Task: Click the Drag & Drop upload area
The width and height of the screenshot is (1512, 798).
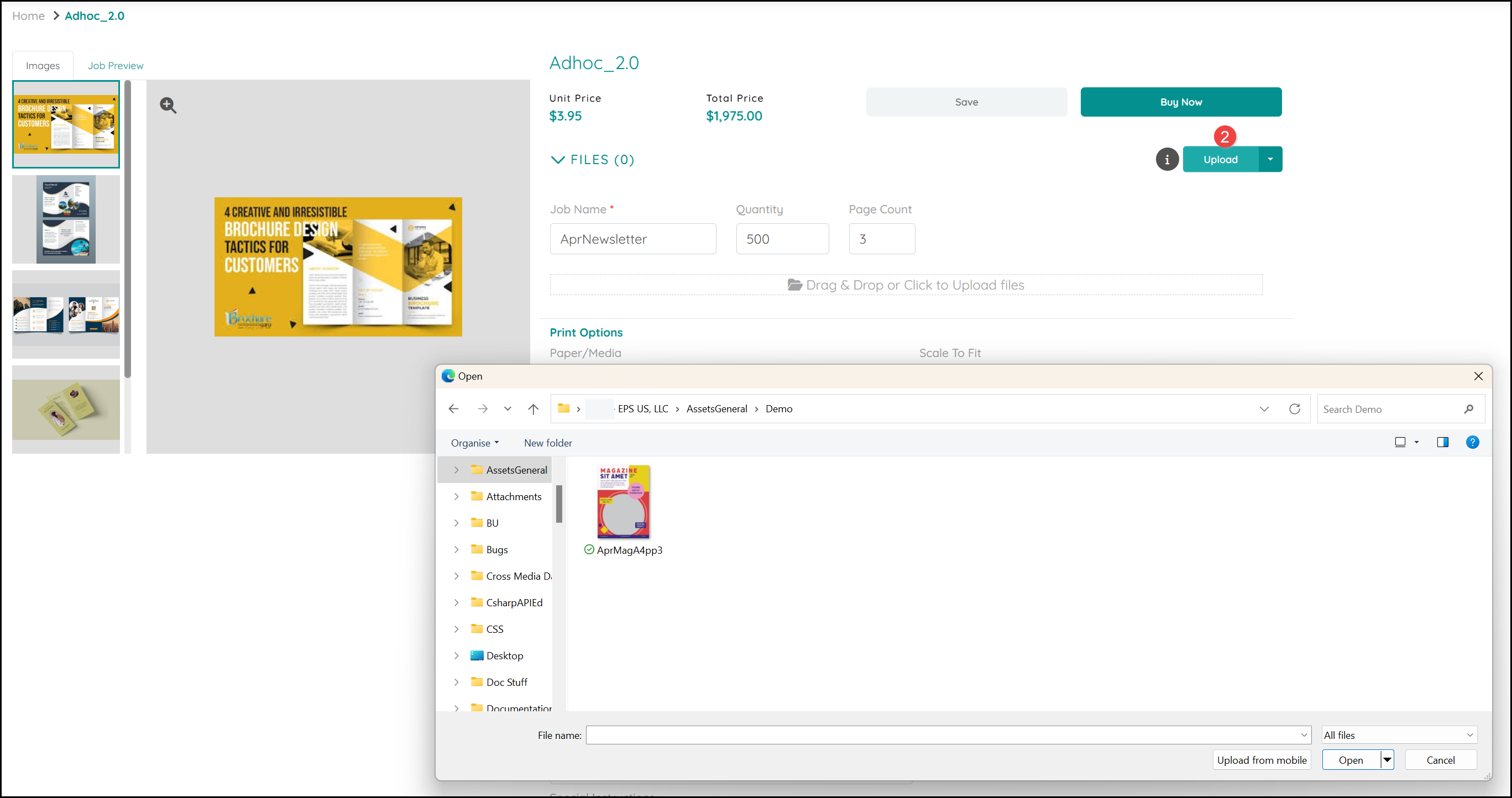Action: click(x=906, y=285)
